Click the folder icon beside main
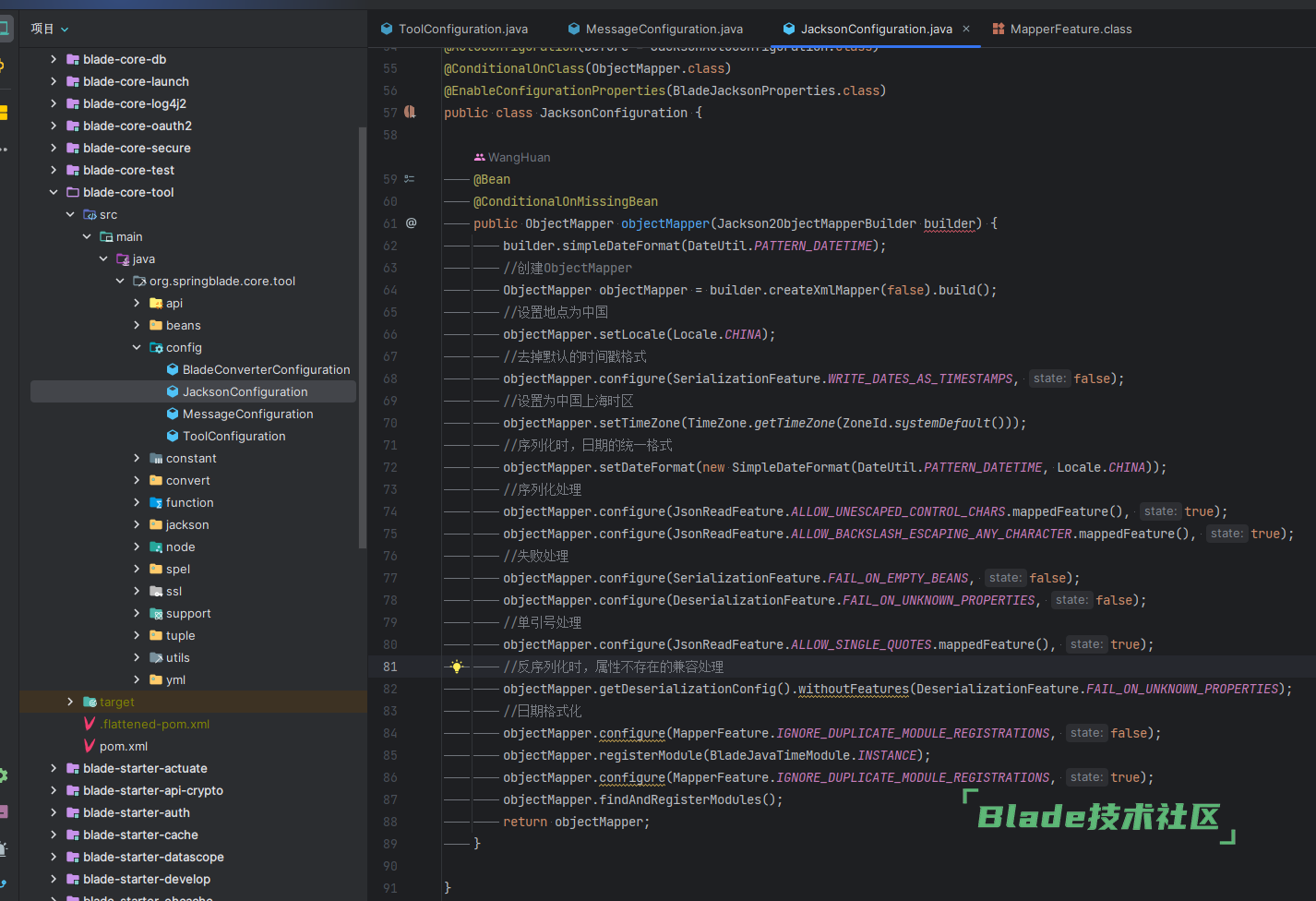1316x901 pixels. tap(106, 236)
